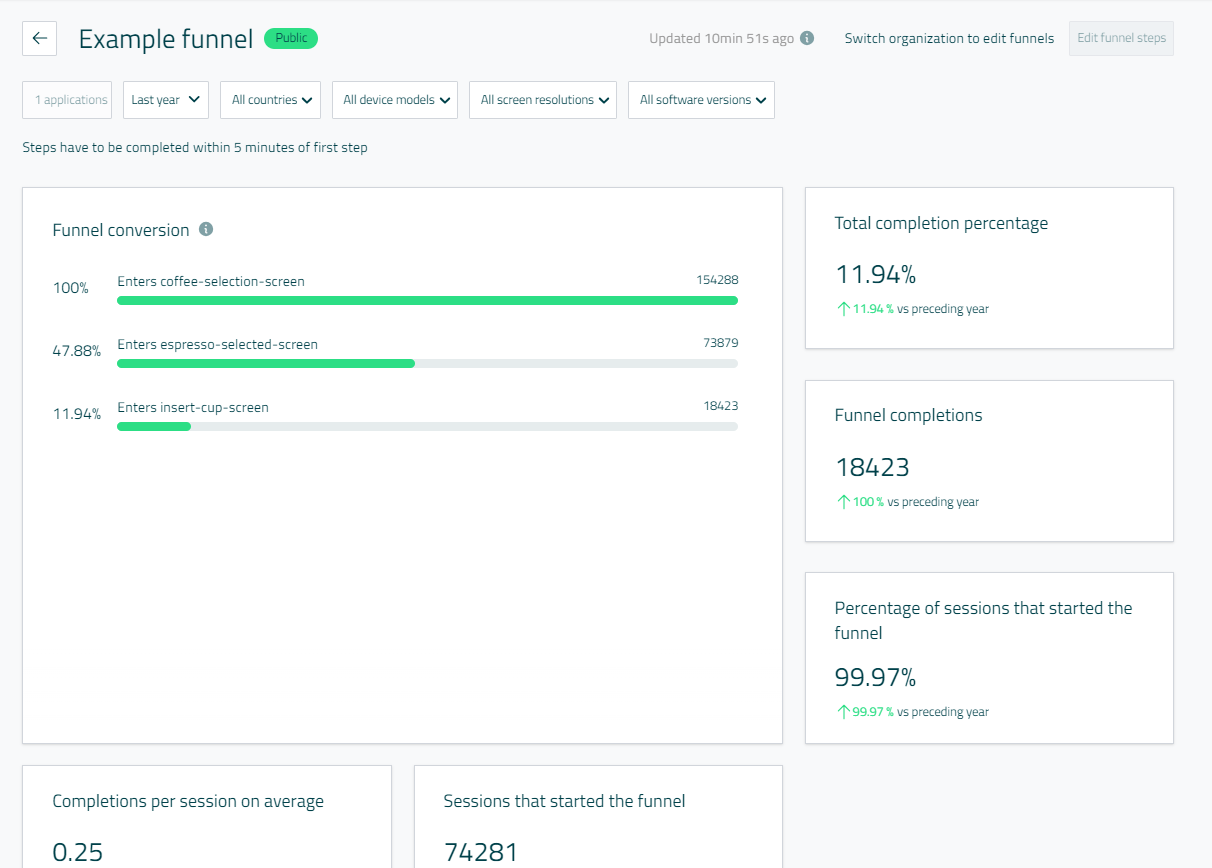1212x868 pixels.
Task: Click info icon beside Funnel conversion
Action: coord(206,229)
